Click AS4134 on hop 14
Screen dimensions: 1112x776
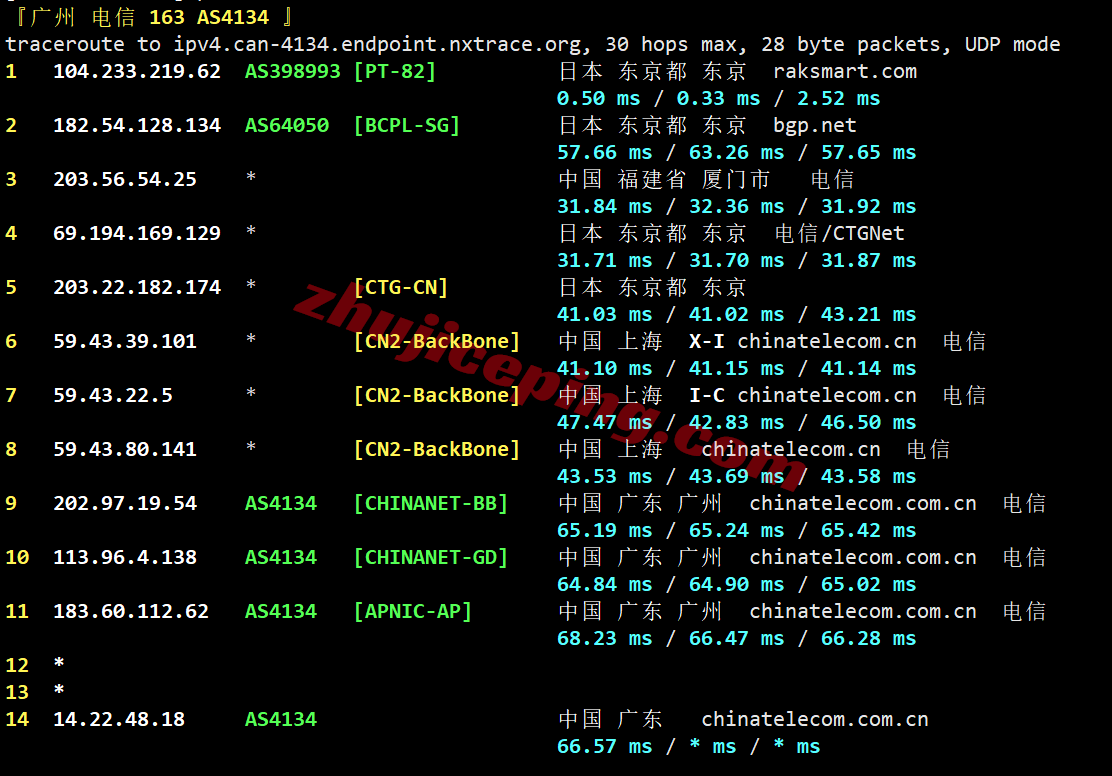[x=281, y=719]
